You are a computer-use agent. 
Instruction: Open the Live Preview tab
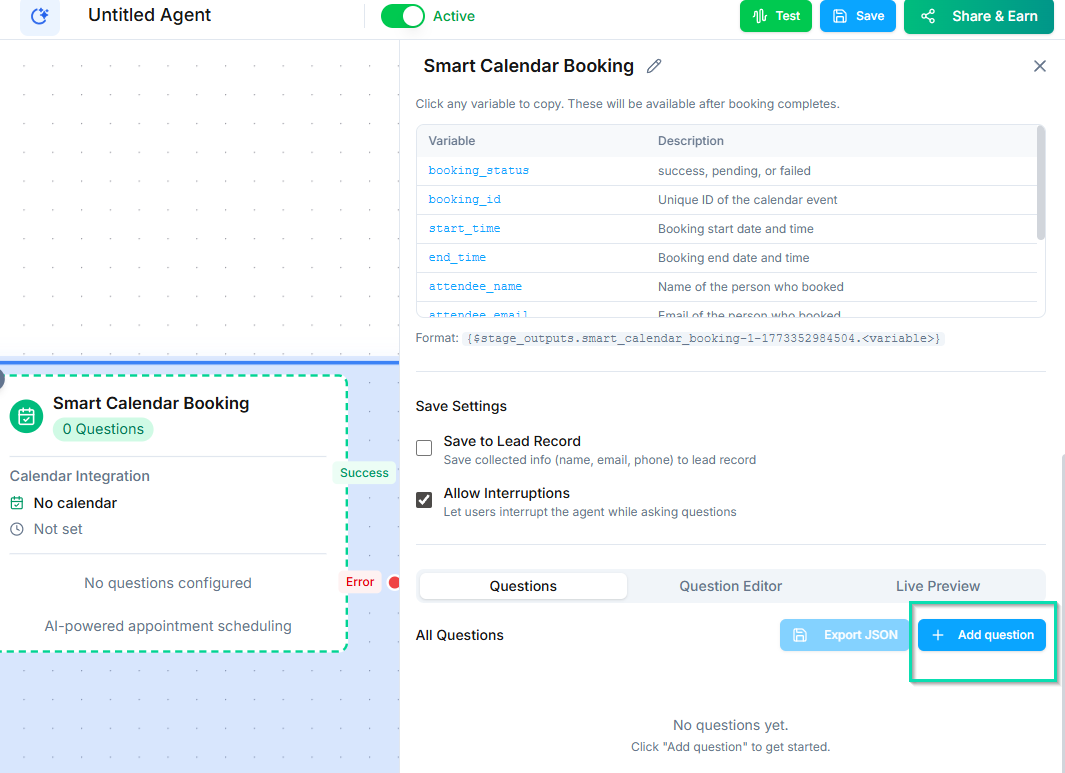point(937,586)
